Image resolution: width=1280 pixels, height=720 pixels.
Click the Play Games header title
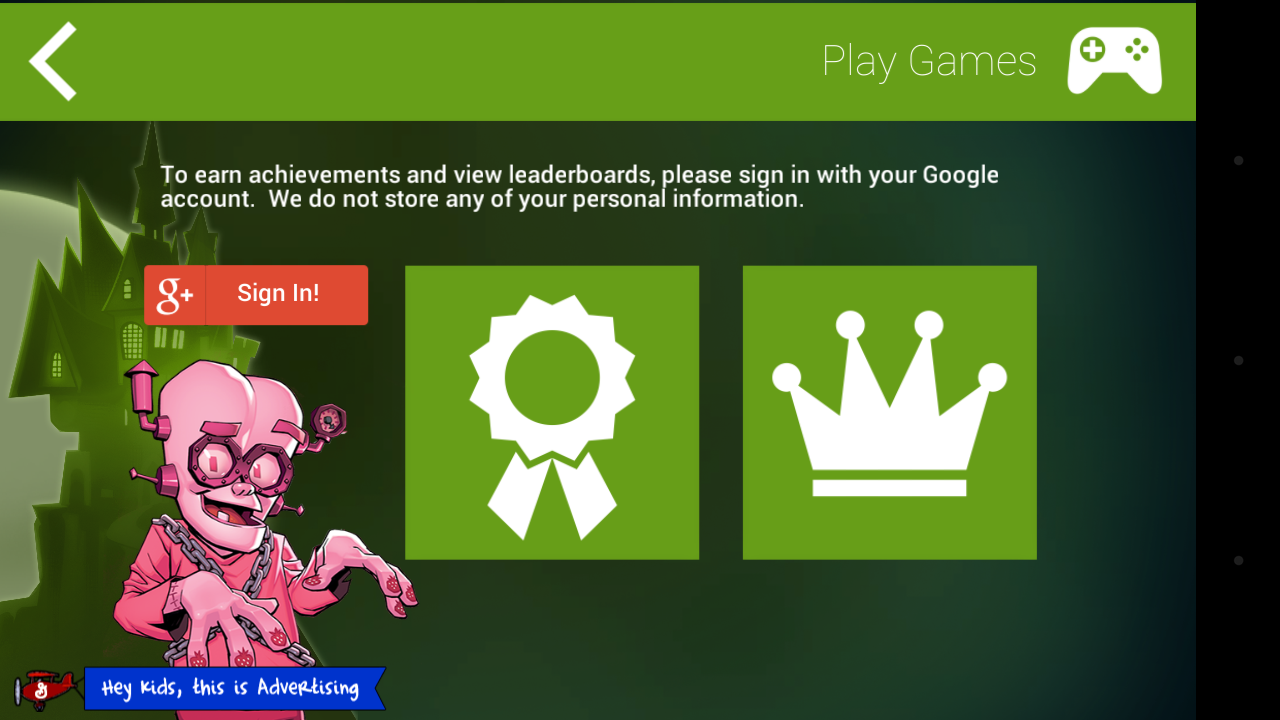click(929, 61)
